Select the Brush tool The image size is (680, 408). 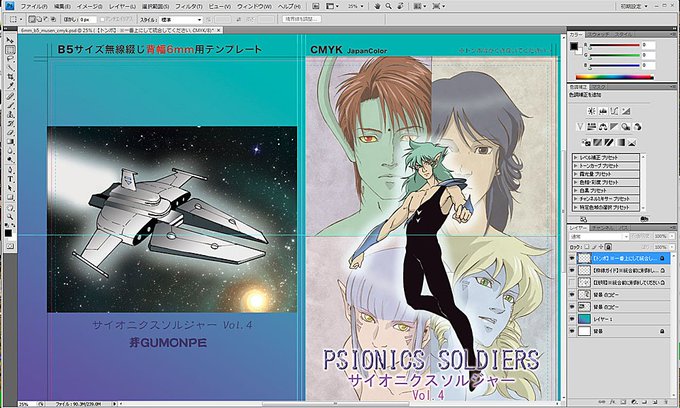point(10,105)
